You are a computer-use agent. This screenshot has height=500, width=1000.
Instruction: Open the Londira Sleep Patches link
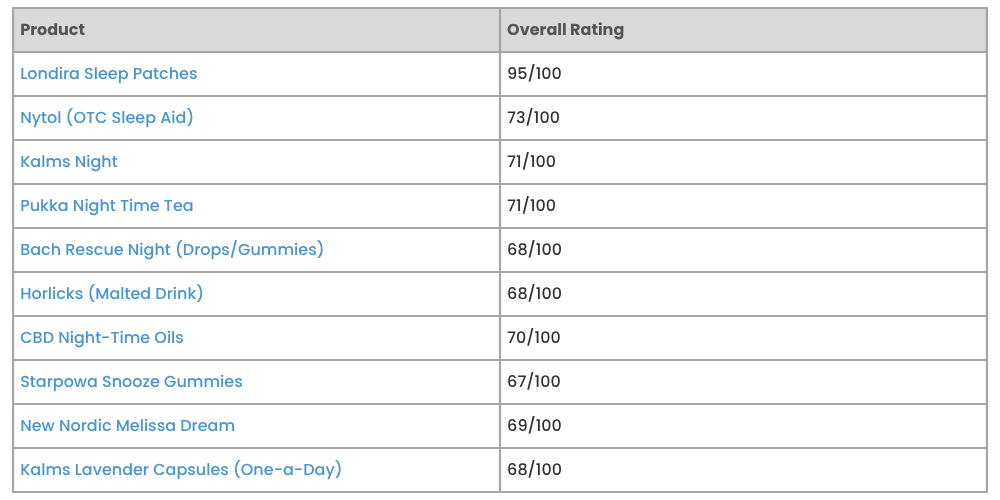108,73
